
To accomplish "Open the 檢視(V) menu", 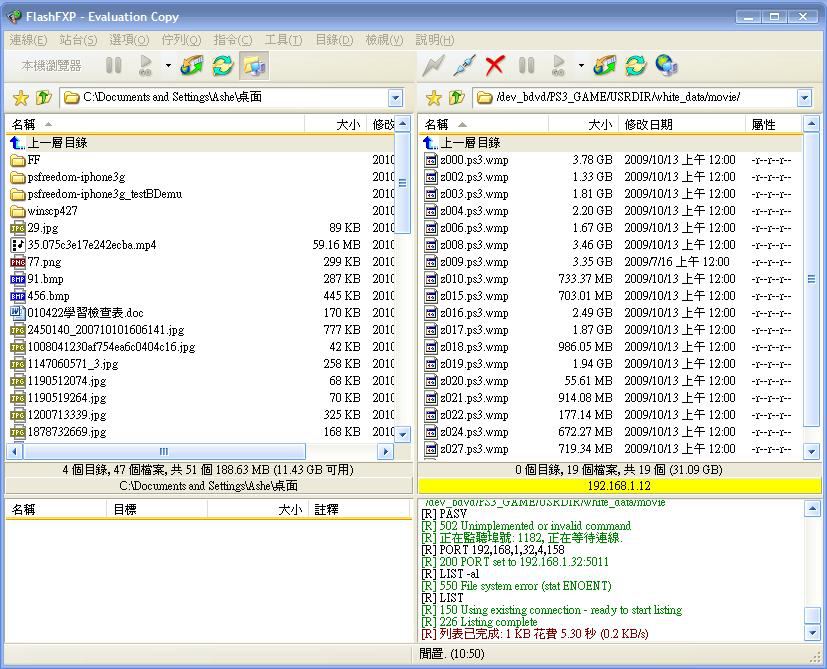I will (384, 40).
